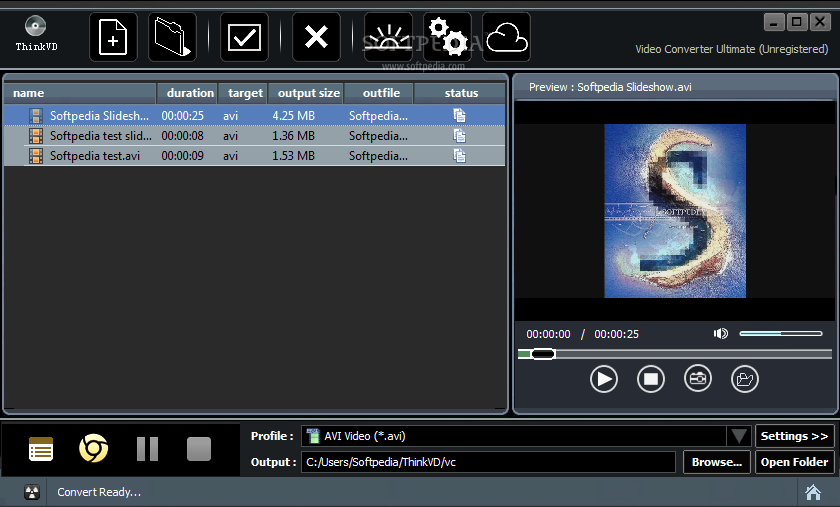The image size is (840, 507).
Task: Click status icon for Softpedia Slidesh... row
Action: (x=459, y=115)
